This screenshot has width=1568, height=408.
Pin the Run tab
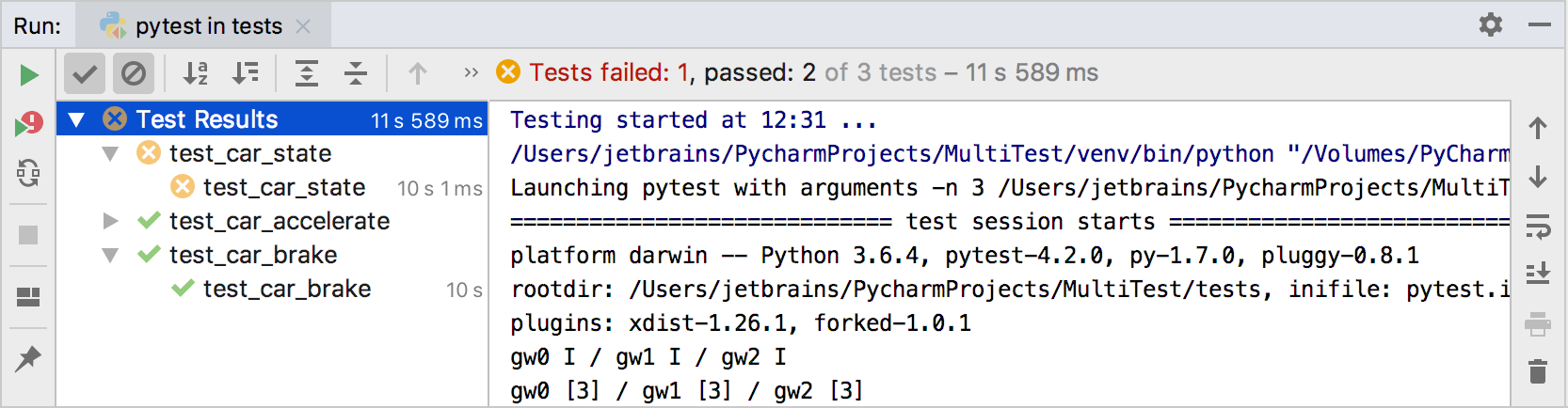pyautogui.click(x=28, y=358)
